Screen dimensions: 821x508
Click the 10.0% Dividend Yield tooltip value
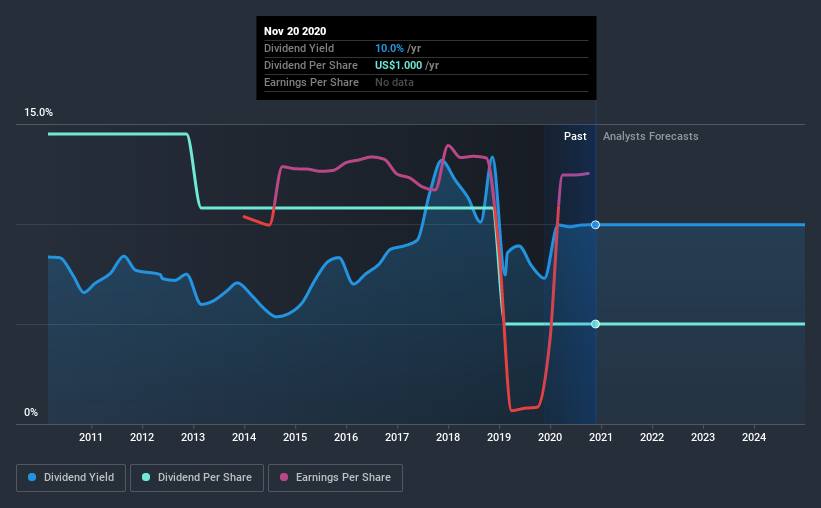389,48
